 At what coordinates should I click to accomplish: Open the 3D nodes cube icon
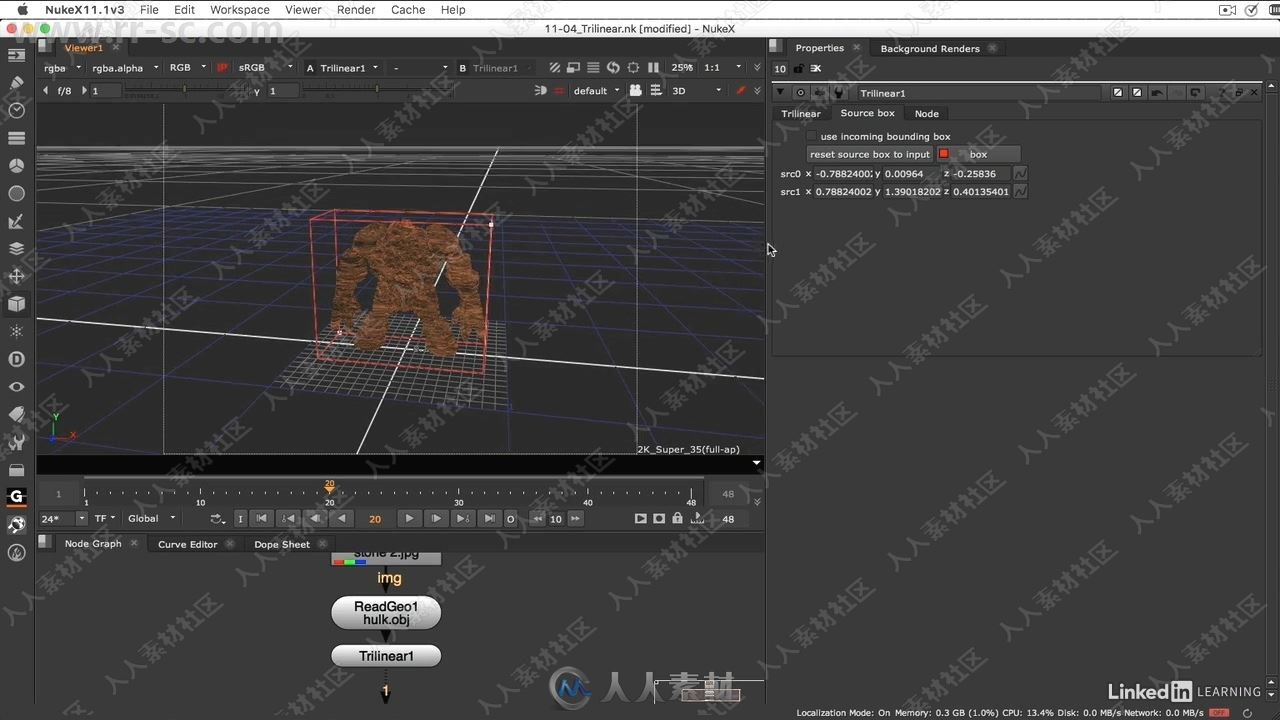click(x=16, y=303)
